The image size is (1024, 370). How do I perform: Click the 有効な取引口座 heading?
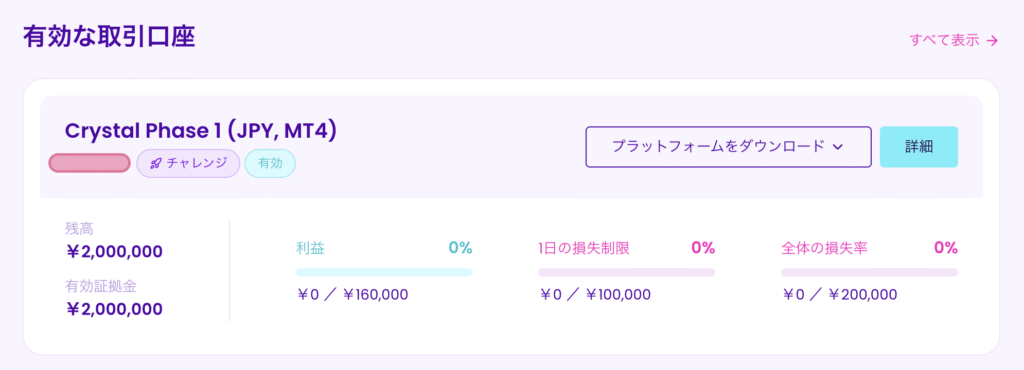pyautogui.click(x=109, y=38)
